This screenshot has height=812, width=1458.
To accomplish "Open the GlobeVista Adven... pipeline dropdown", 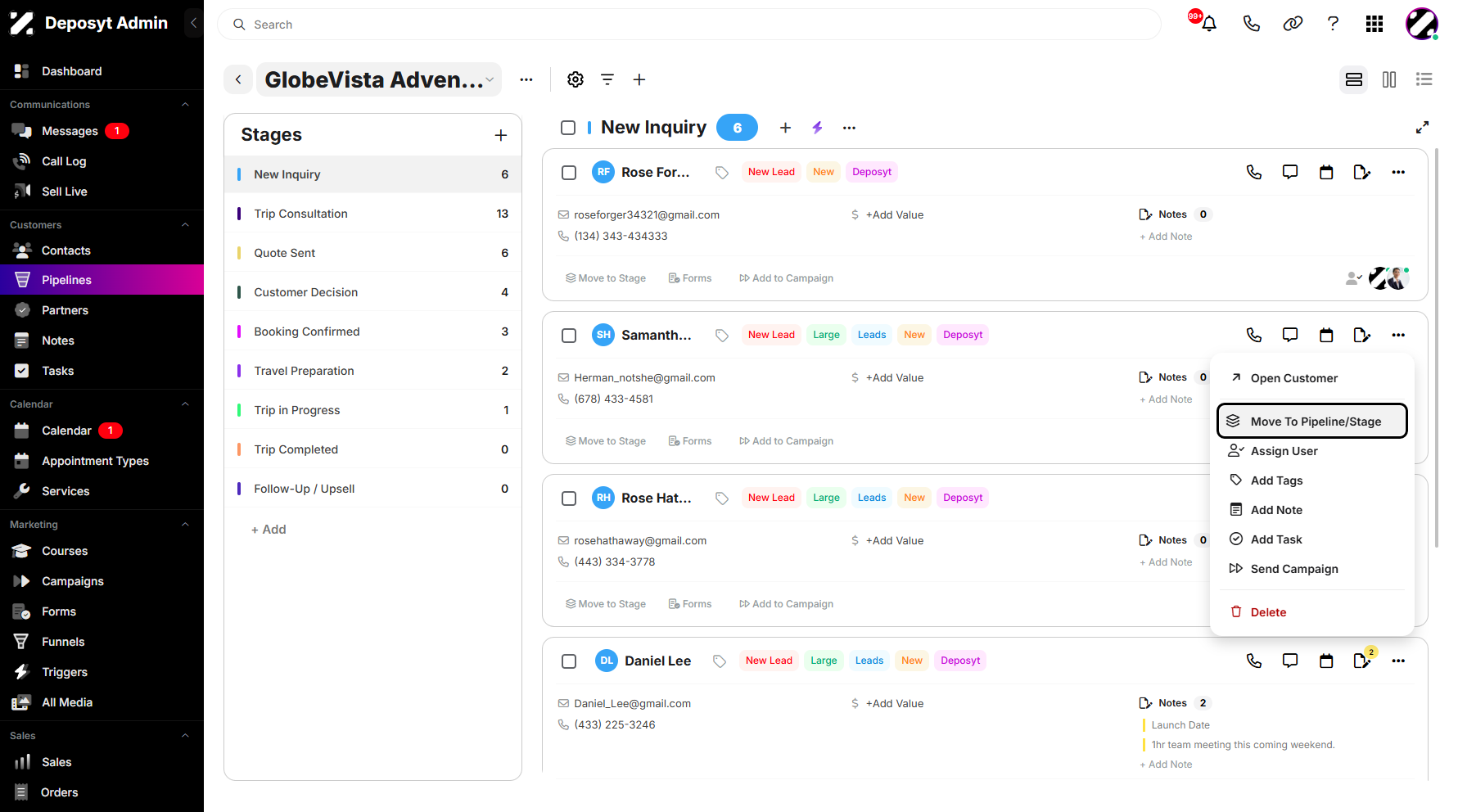I will point(379,79).
